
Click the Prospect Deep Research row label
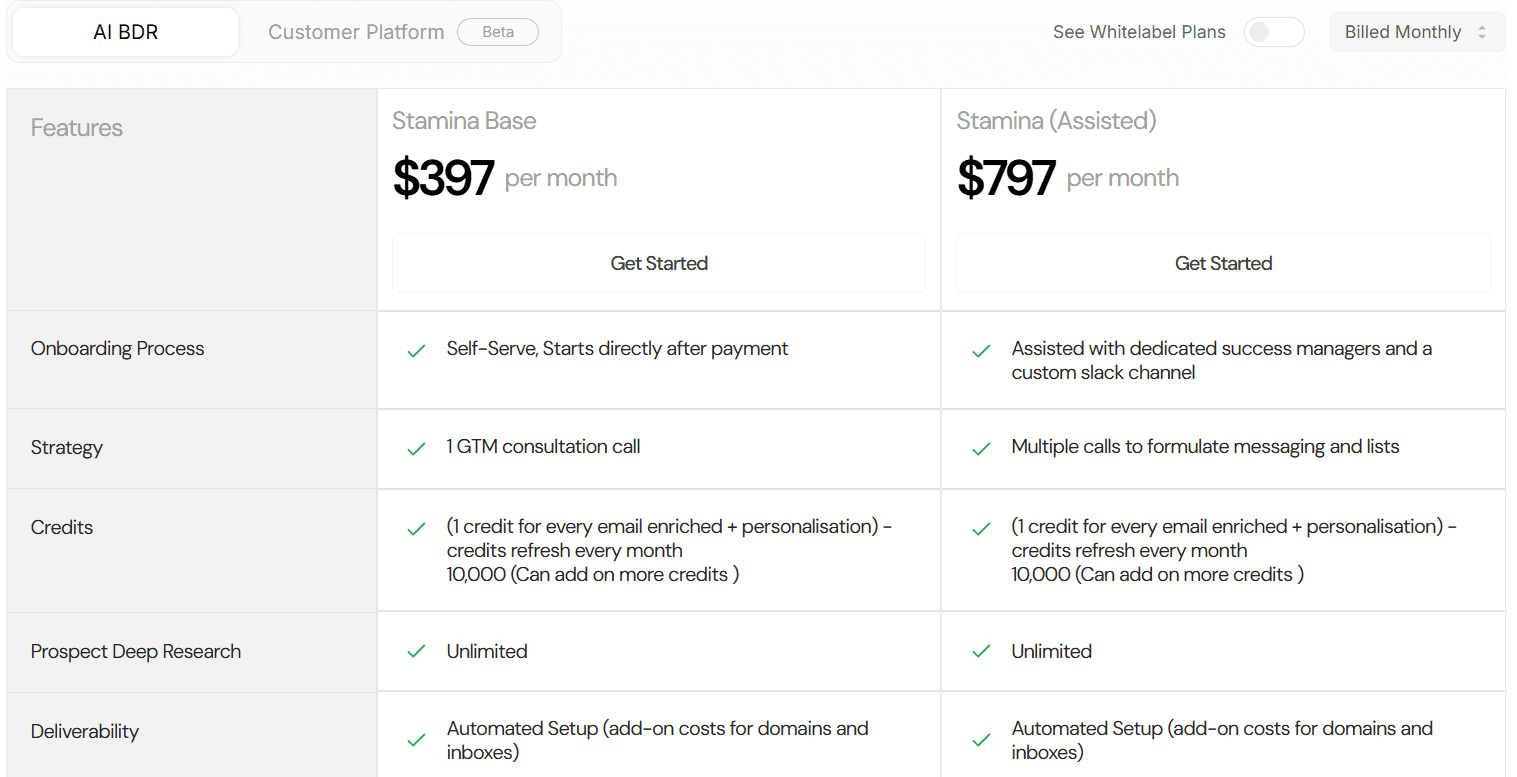[136, 651]
